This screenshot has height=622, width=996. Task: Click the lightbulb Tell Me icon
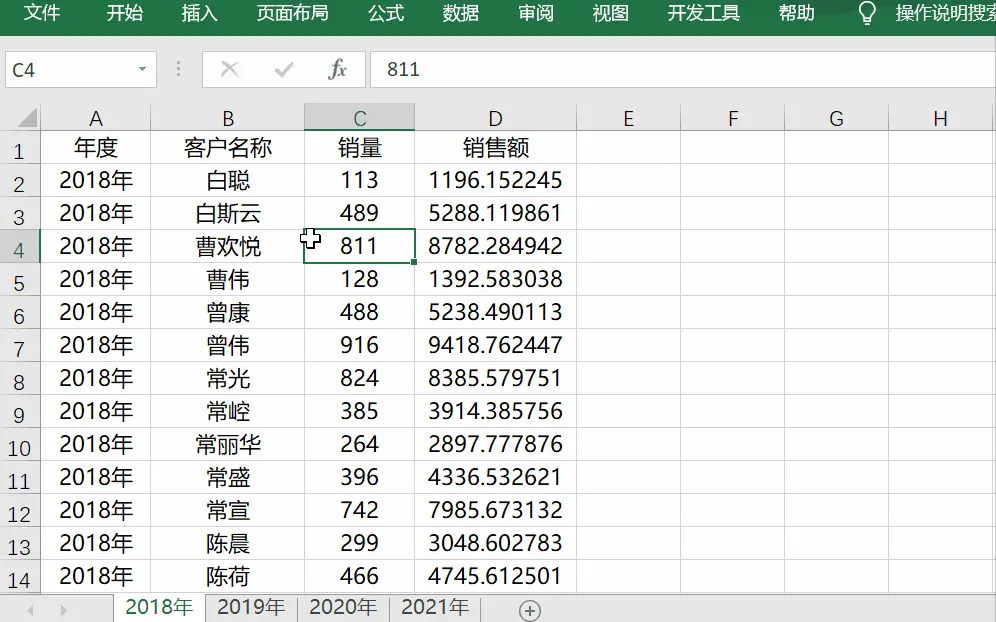pos(867,13)
